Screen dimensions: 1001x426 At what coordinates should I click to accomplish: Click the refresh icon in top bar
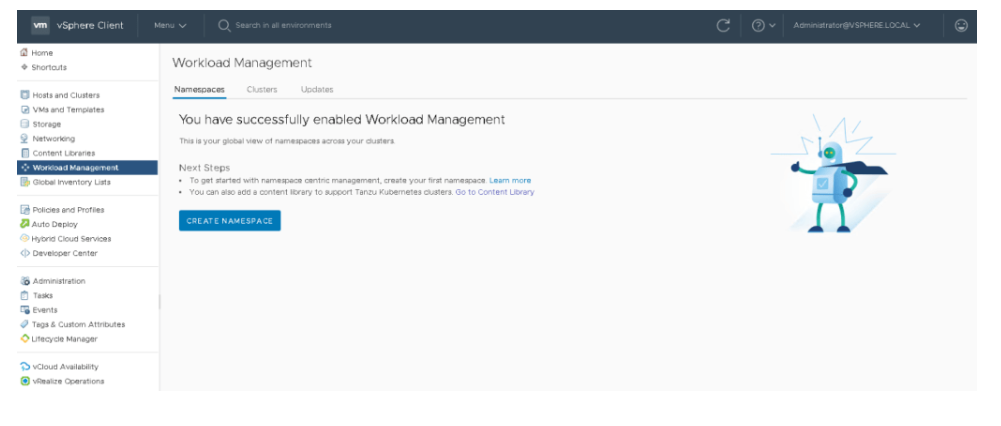[x=724, y=25]
